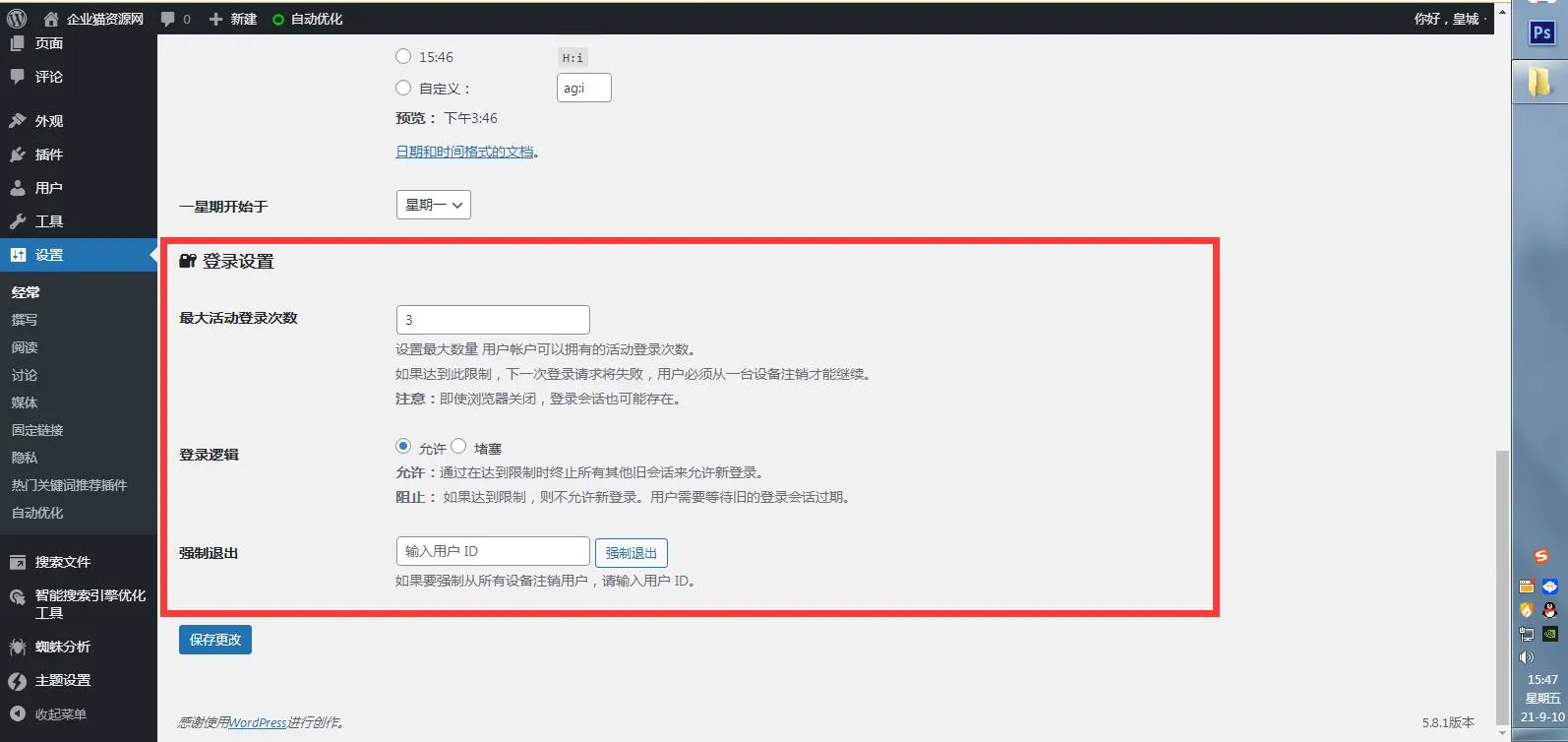The height and width of the screenshot is (742, 1568).
Task: Click the 保存更改 button
Action: pyautogui.click(x=215, y=640)
